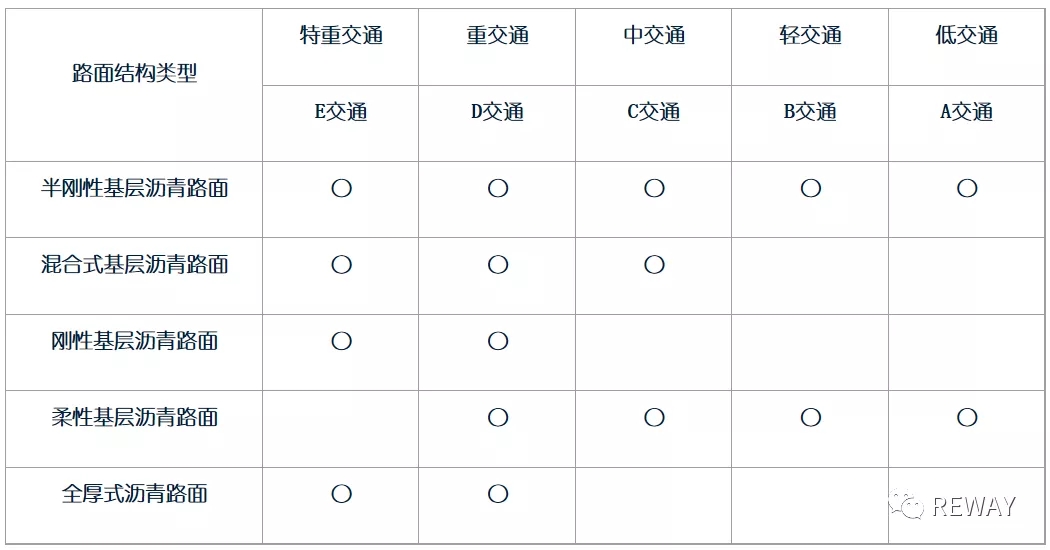
Task: Select the 中交通 column header
Action: [654, 36]
